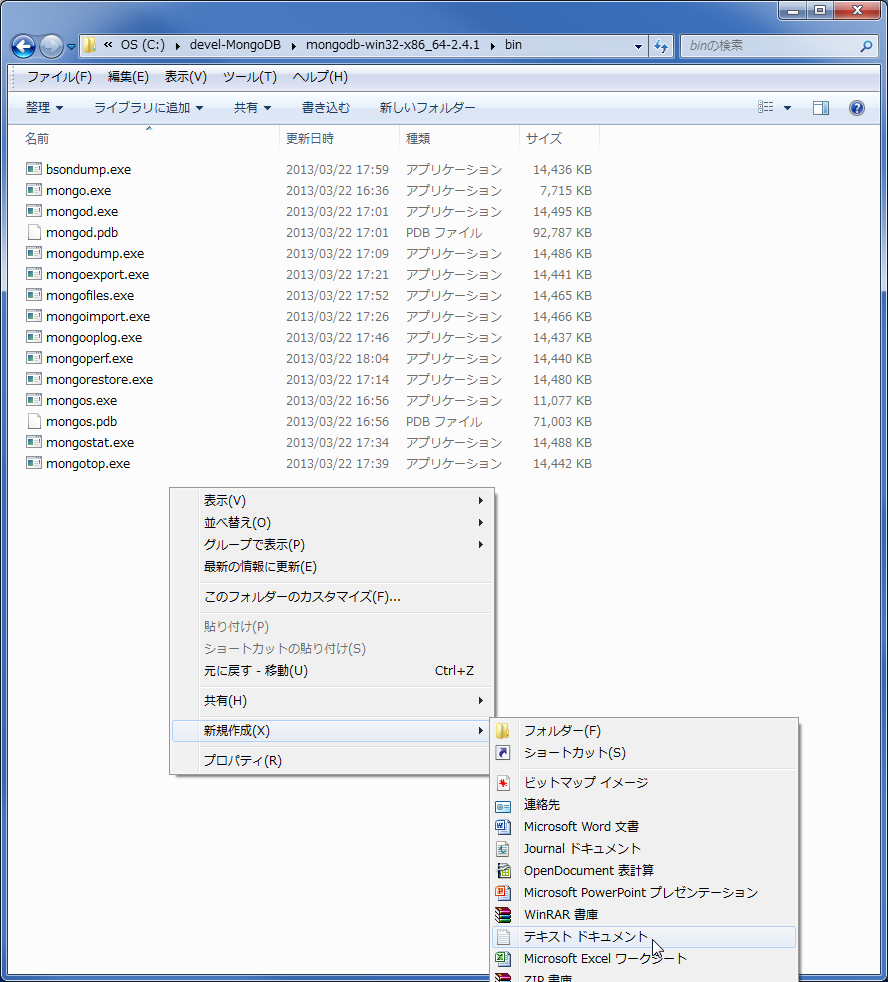Click the devel-MongoDB breadcrumb segment
Screen dimensions: 888x982
[235, 45]
